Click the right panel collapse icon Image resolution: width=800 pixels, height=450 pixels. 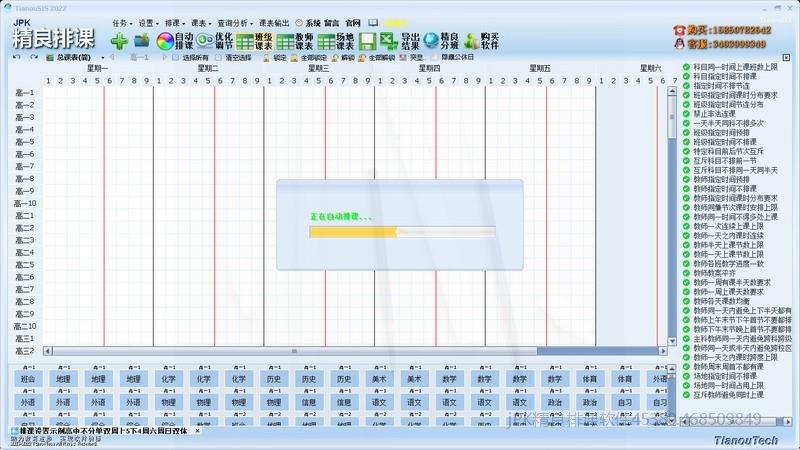[786, 58]
